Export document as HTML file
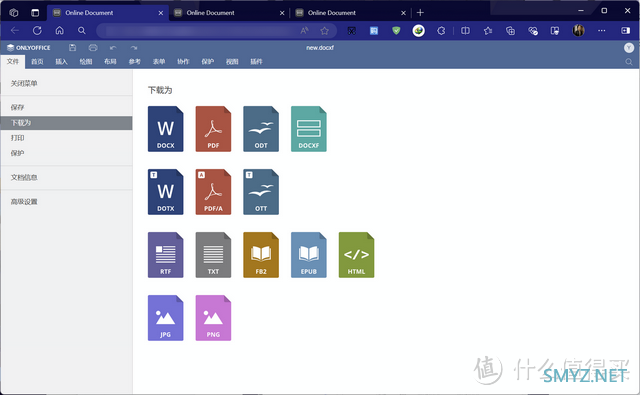 [356, 255]
